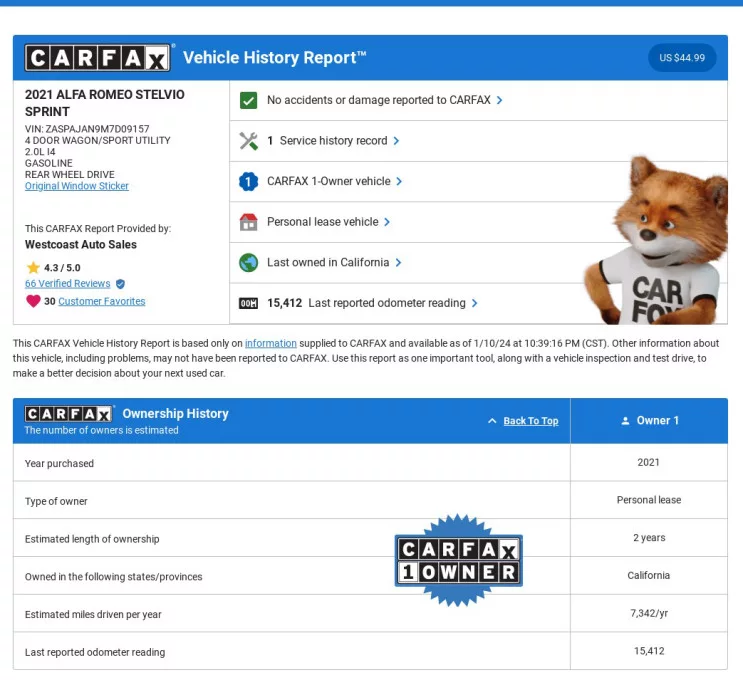Image resolution: width=743 pixels, height=680 pixels.
Task: Click the blue 1-Owner badge icon
Action: click(x=249, y=182)
